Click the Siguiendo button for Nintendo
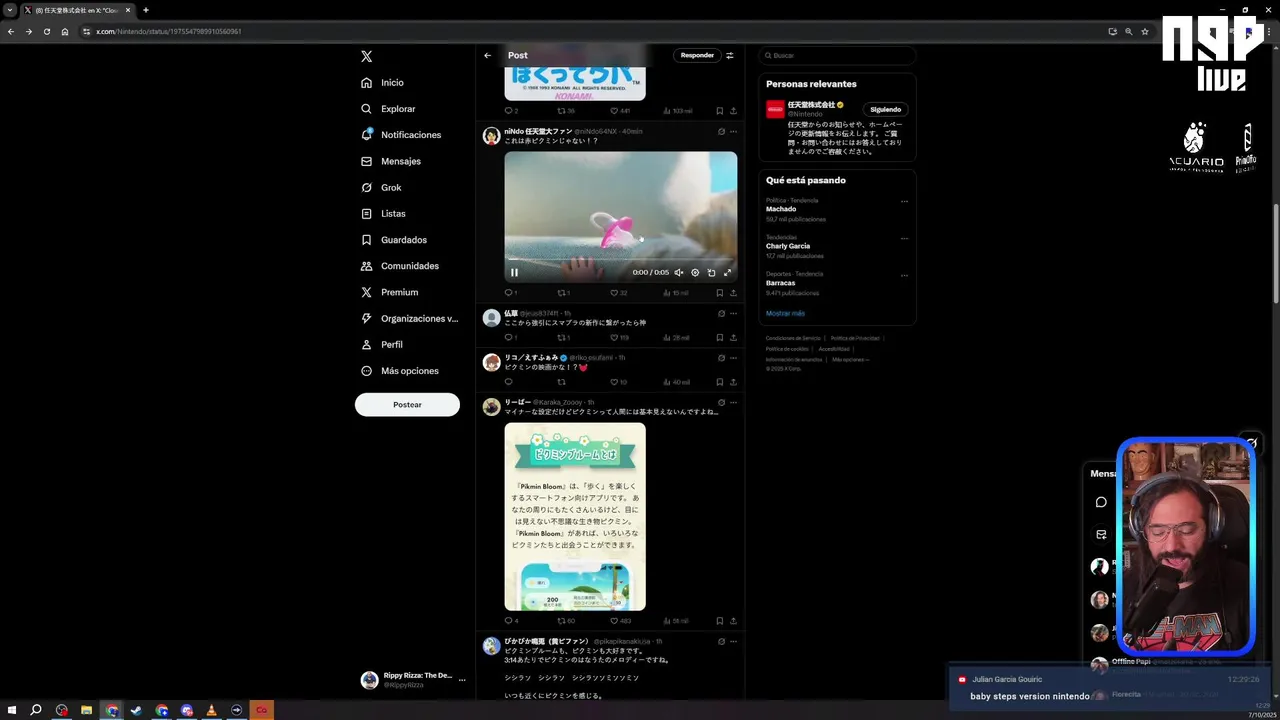1280x720 pixels. pos(885,109)
